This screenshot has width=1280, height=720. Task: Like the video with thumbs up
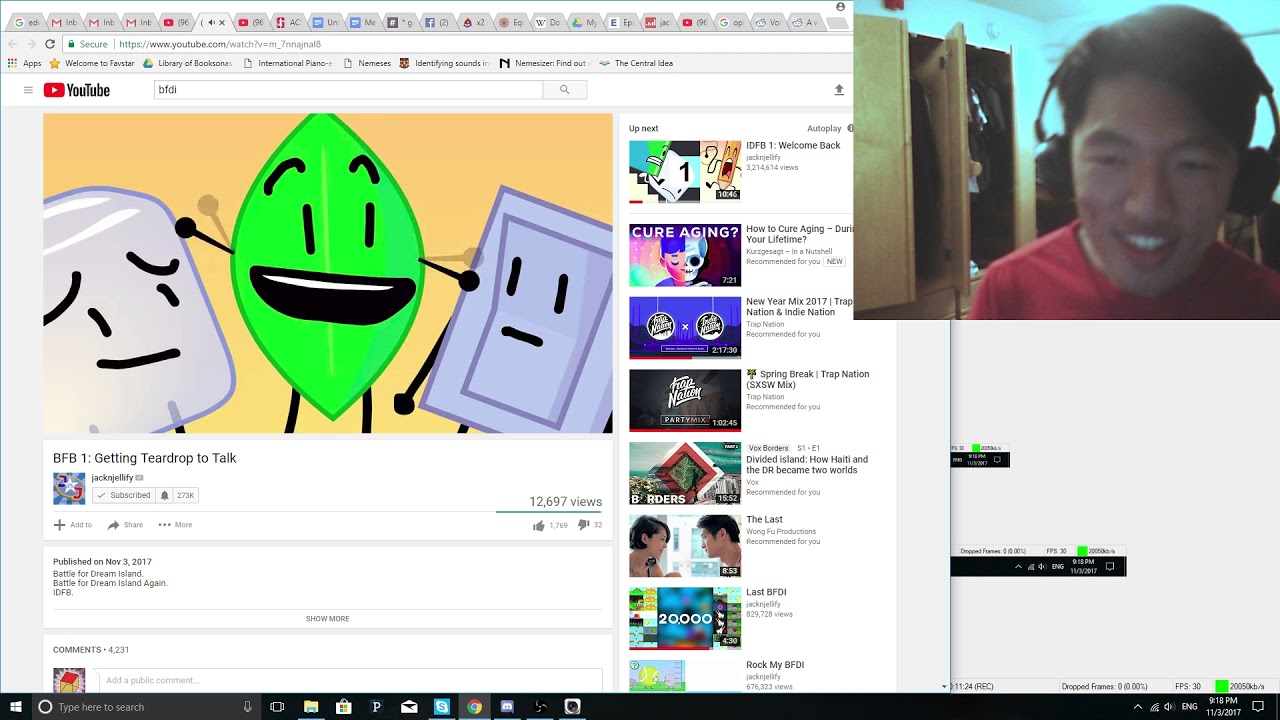click(x=539, y=525)
